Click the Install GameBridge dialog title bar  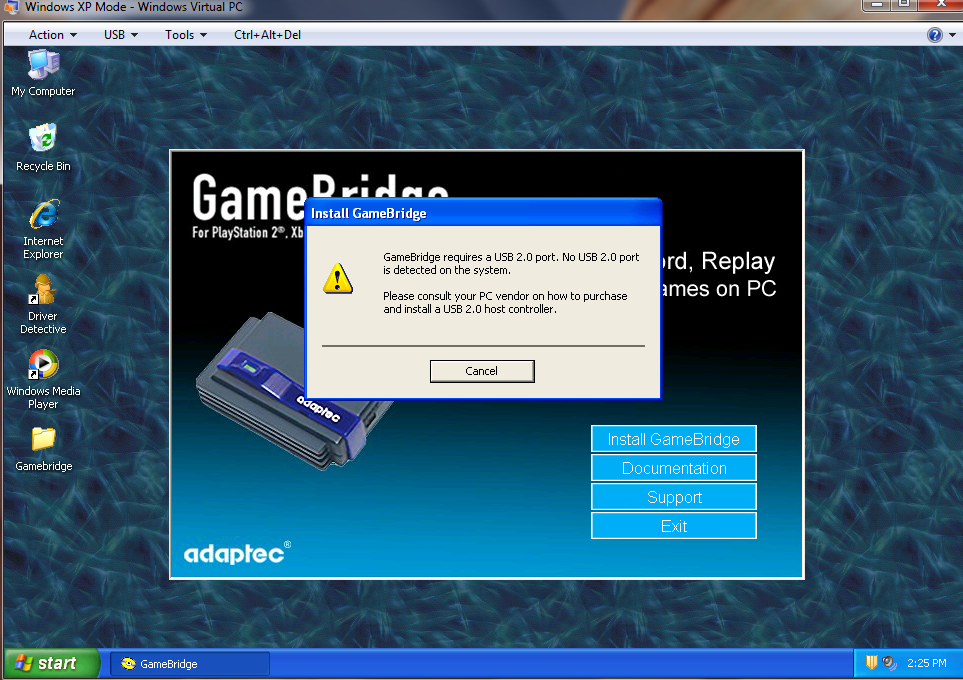click(483, 213)
